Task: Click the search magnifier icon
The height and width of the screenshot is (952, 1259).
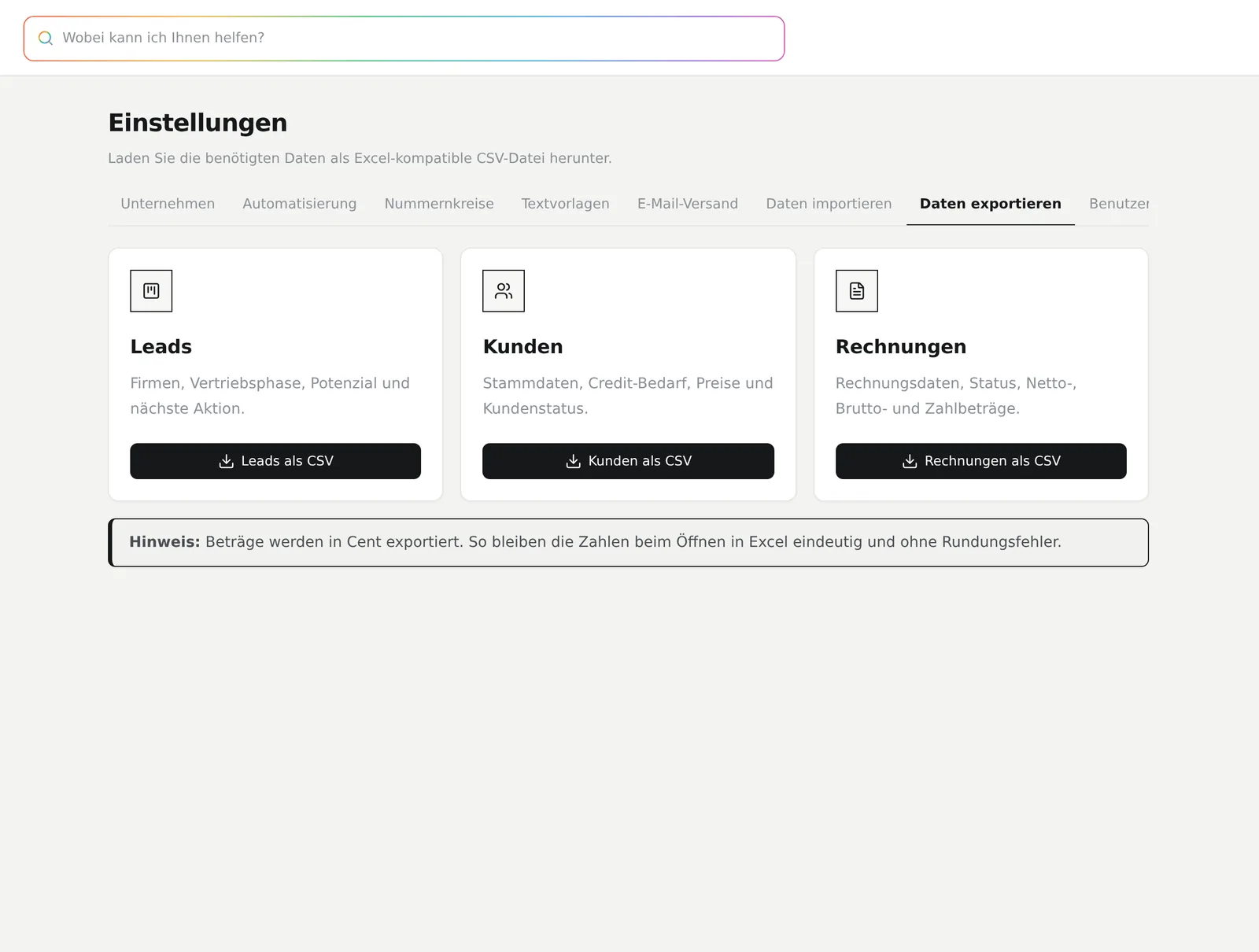Action: 46,38
